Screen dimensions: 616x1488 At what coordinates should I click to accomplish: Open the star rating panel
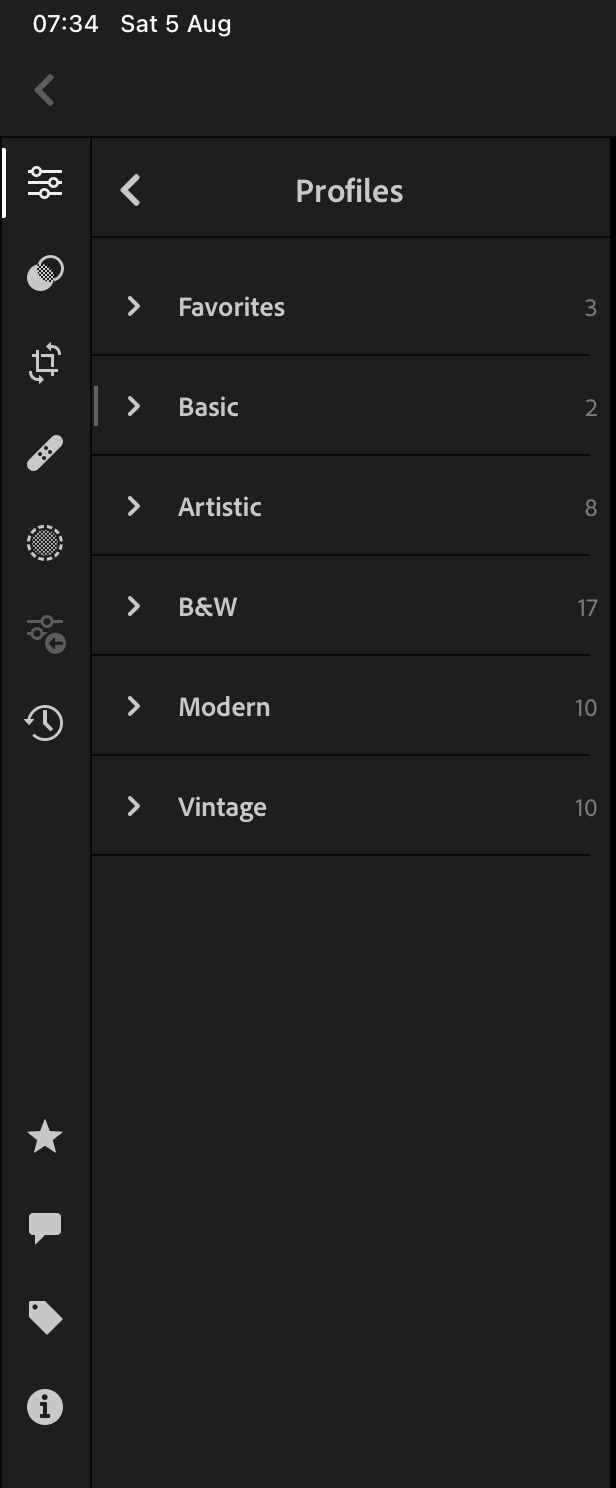(x=44, y=1137)
